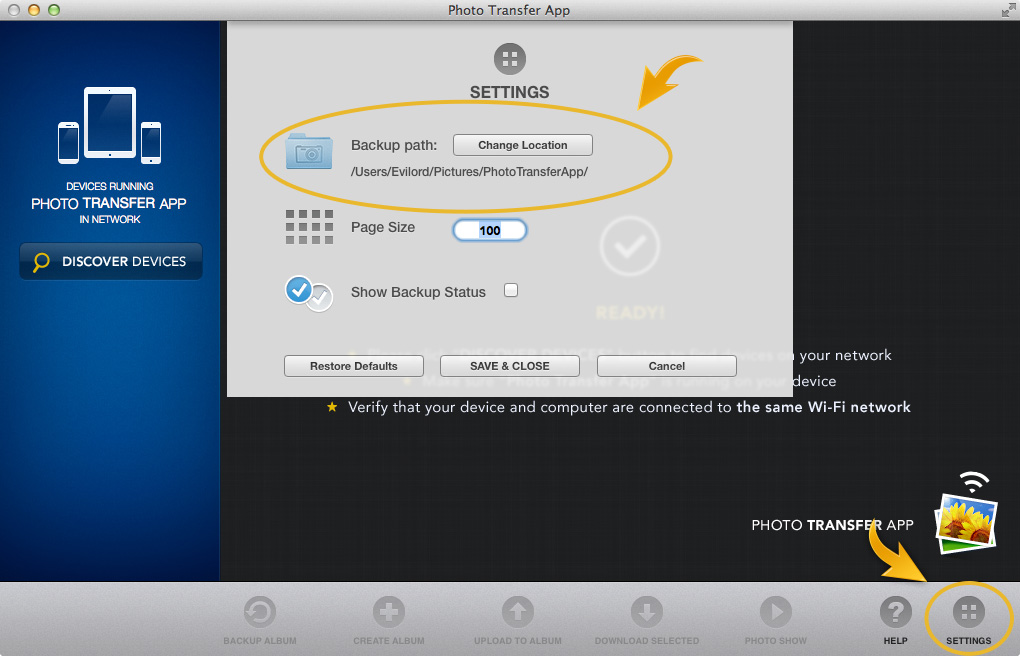1020x656 pixels.
Task: Click the 'Show Backup Status' label
Action: click(x=418, y=292)
